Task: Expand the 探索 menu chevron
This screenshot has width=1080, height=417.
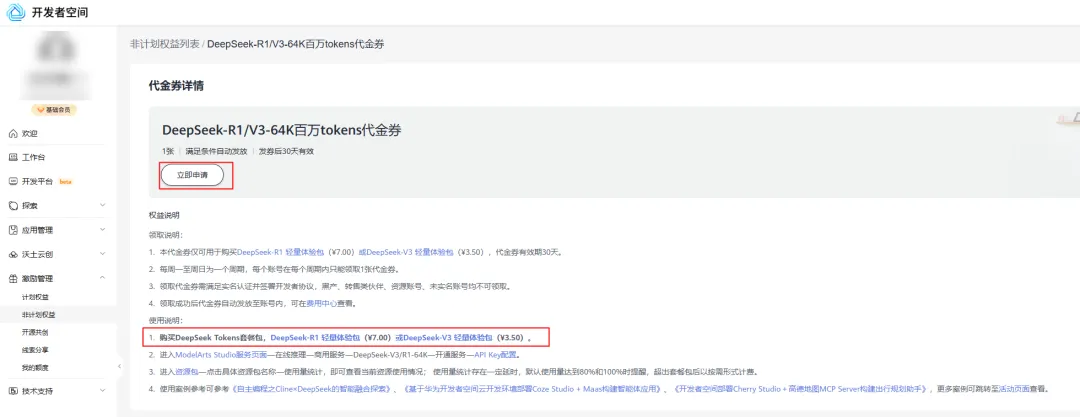Action: click(103, 205)
